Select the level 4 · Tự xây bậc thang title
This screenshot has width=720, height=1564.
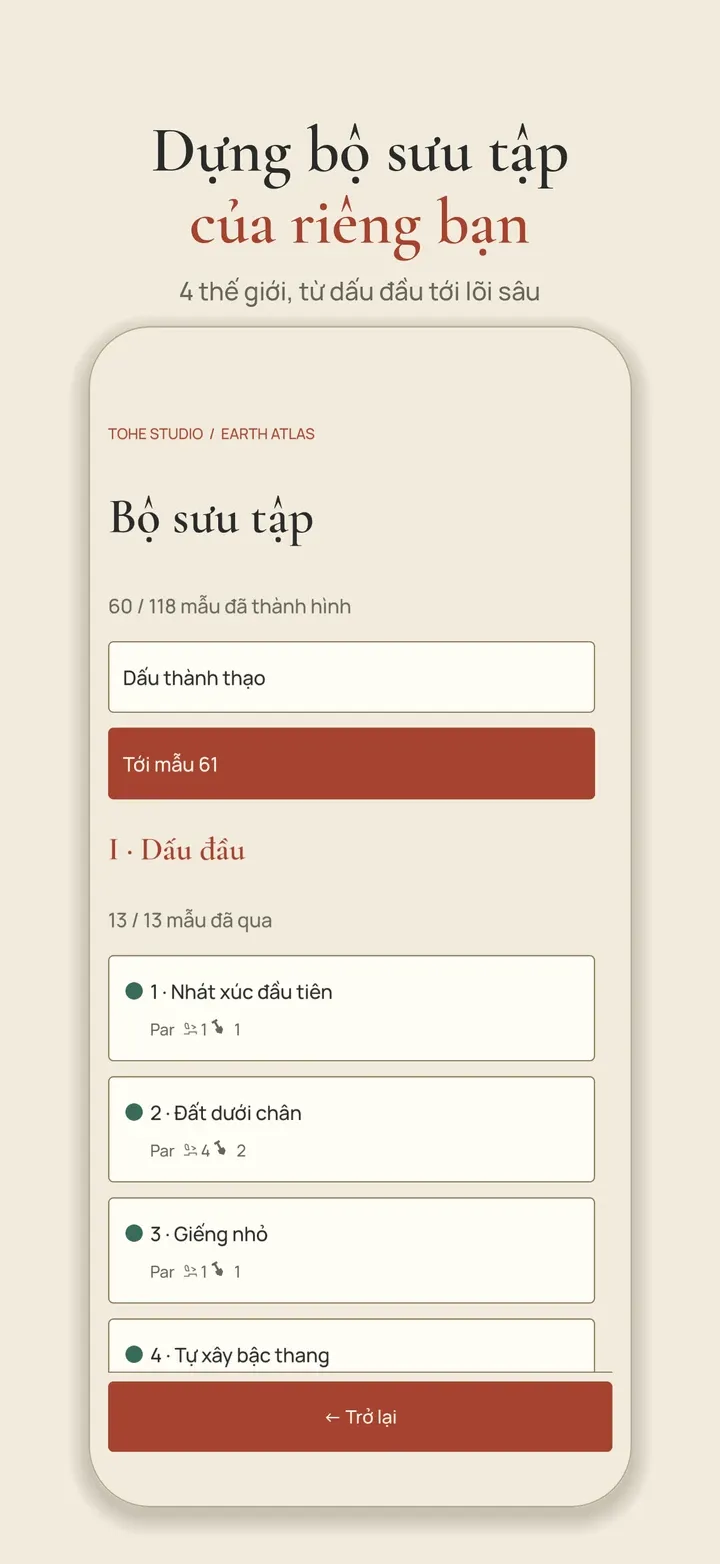[x=240, y=1355]
